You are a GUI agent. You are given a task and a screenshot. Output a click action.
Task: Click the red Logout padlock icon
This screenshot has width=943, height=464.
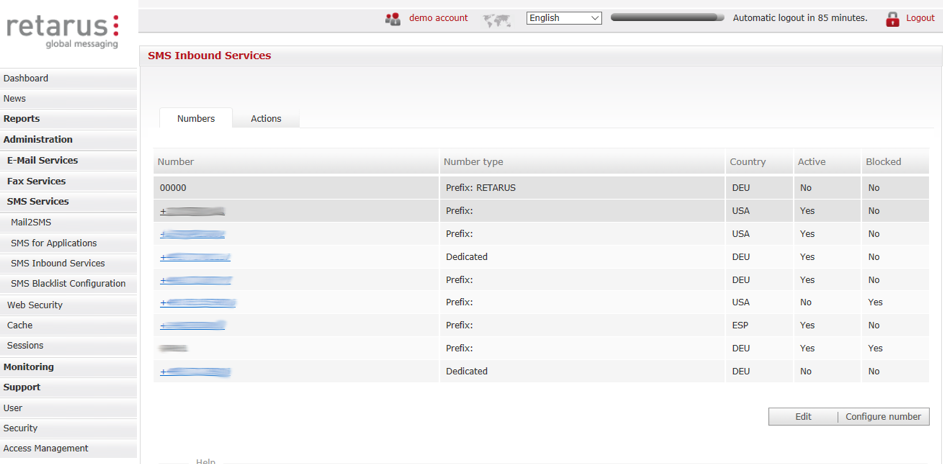click(892, 18)
